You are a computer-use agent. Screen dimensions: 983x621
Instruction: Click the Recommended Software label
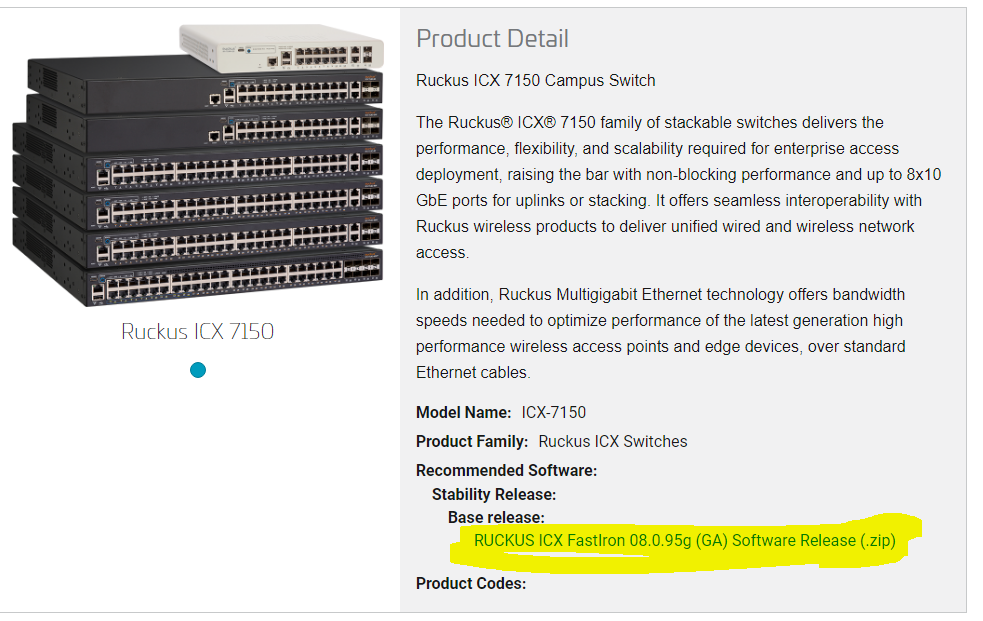click(506, 470)
